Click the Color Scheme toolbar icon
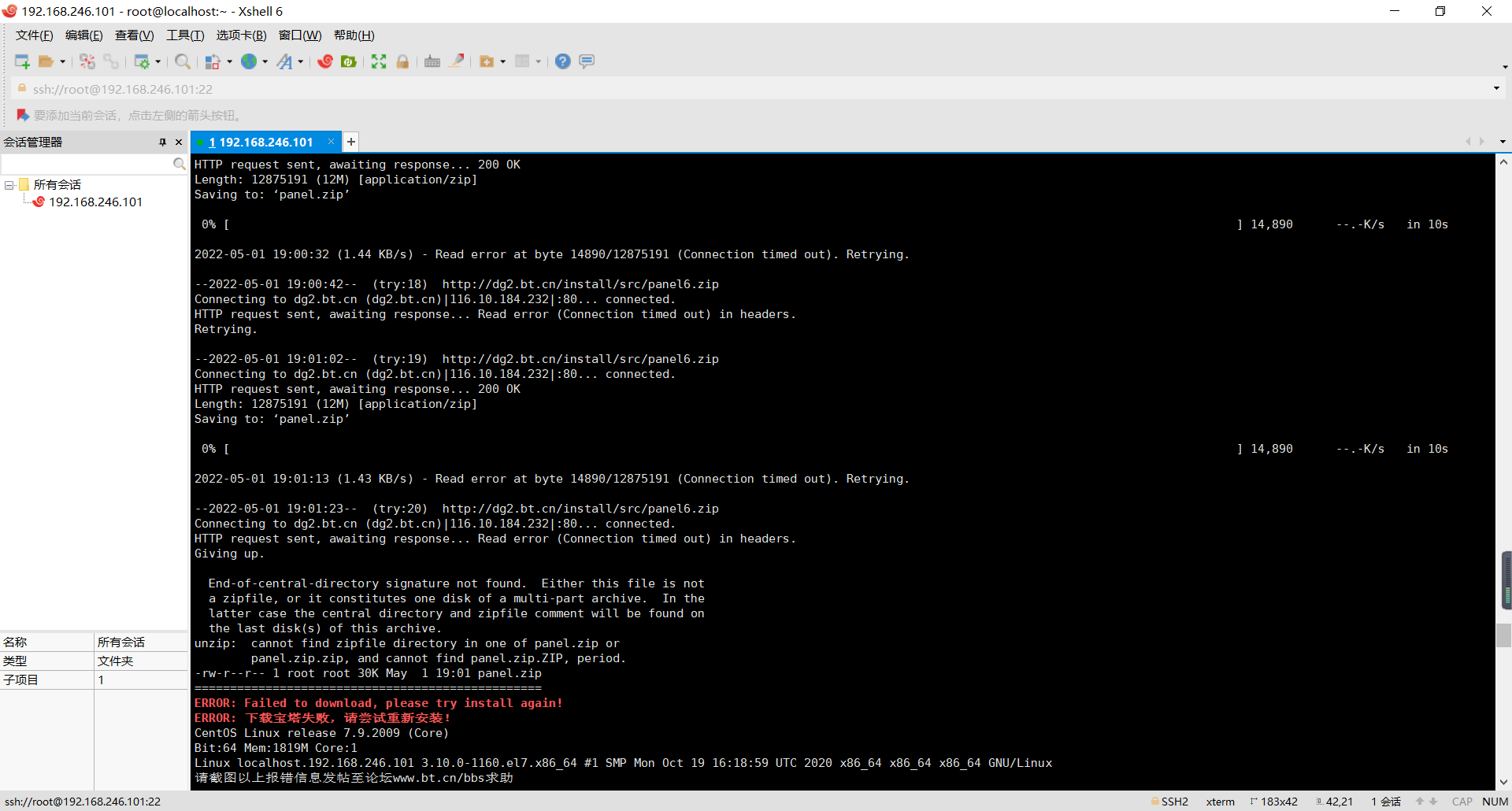The width and height of the screenshot is (1512, 811). coord(213,61)
